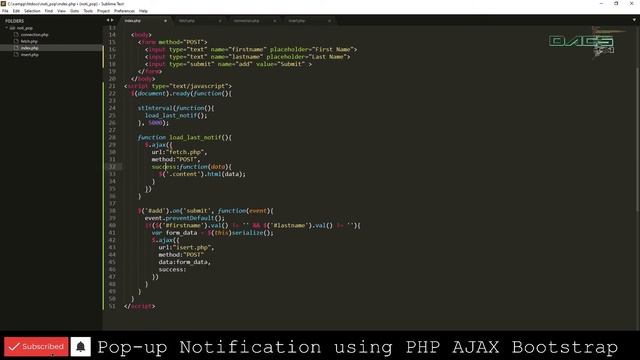
Task: Click the insert.php file icon in sidebar
Action: [16, 54]
